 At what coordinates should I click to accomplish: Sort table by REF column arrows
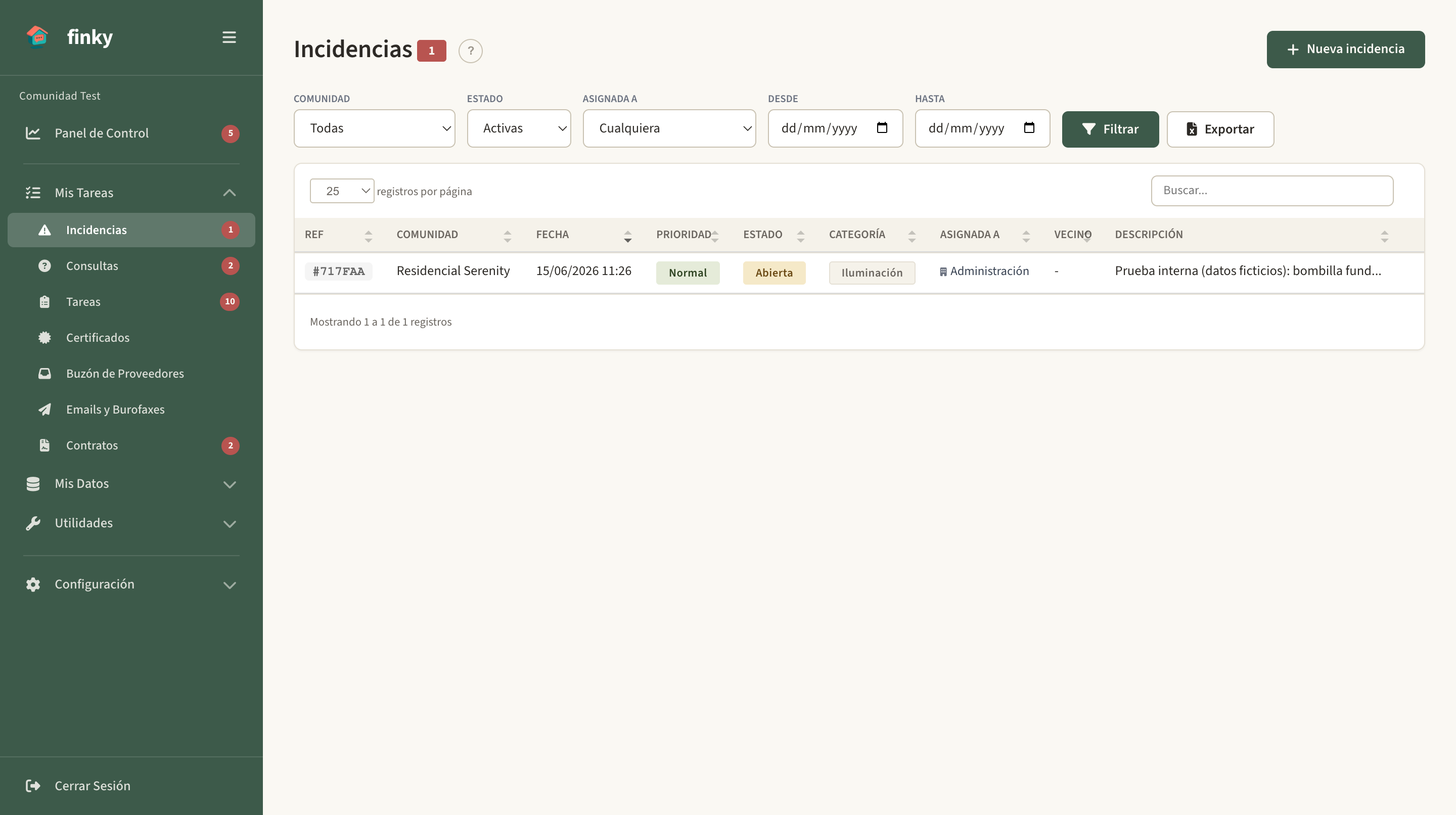pyautogui.click(x=369, y=236)
